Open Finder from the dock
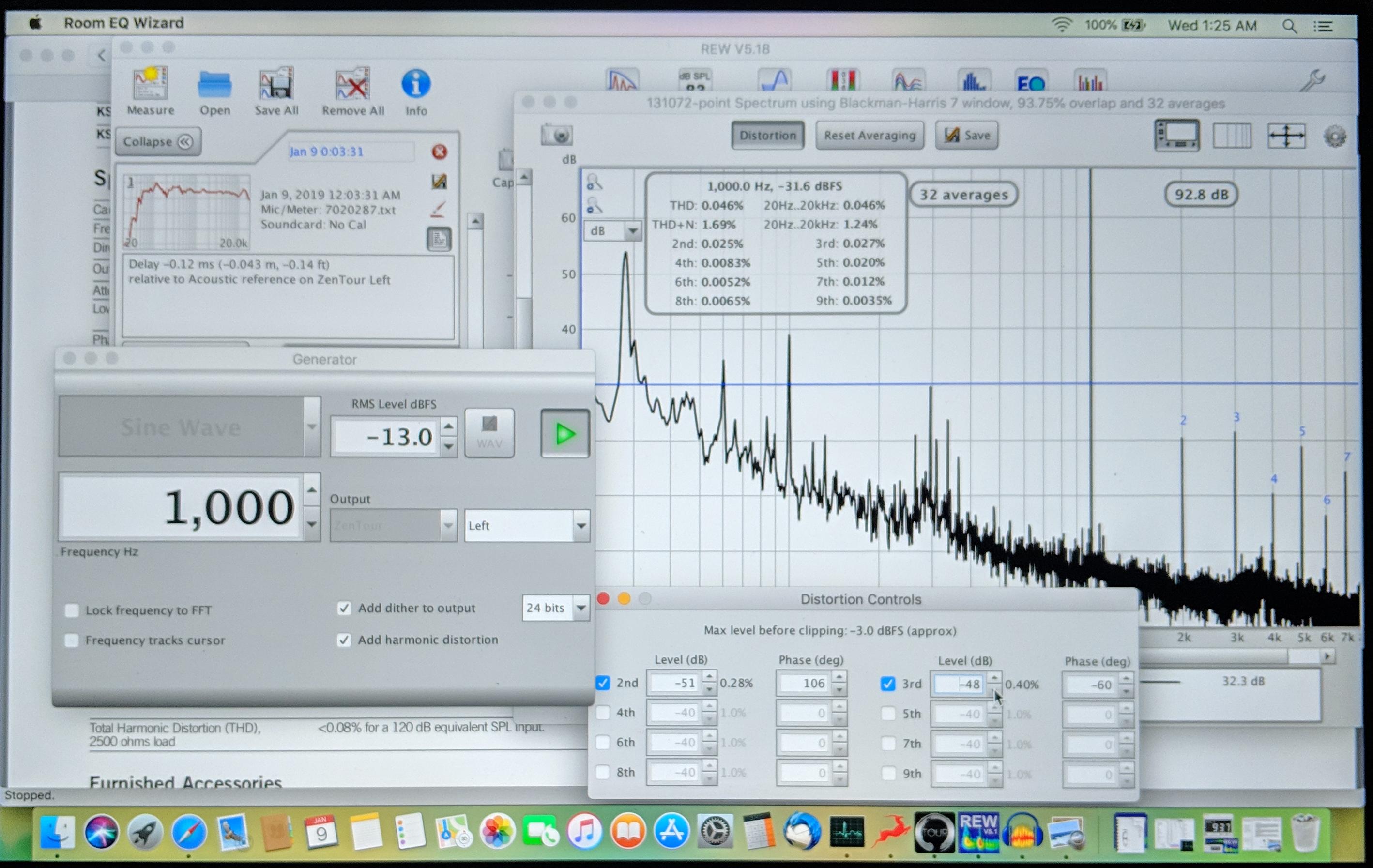The width and height of the screenshot is (1373, 868). point(57,832)
